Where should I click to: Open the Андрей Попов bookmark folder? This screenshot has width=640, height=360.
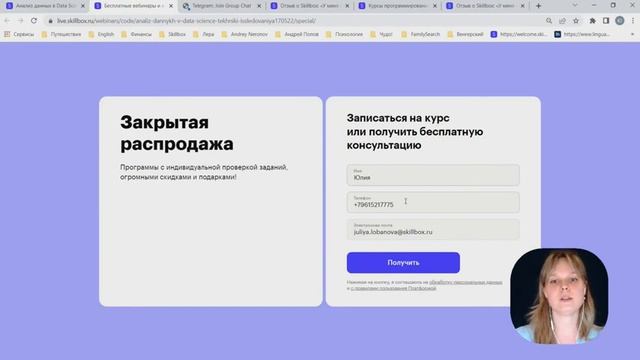297,34
